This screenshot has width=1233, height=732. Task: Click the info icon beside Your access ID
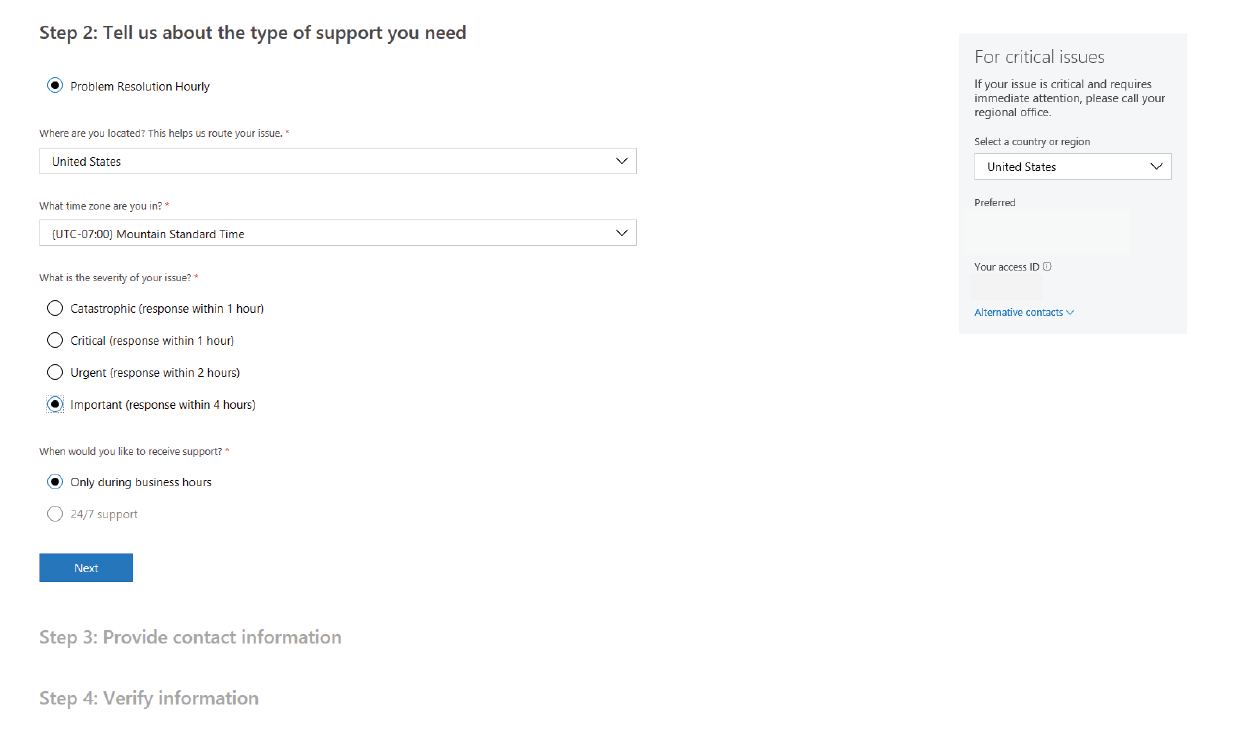1047,267
